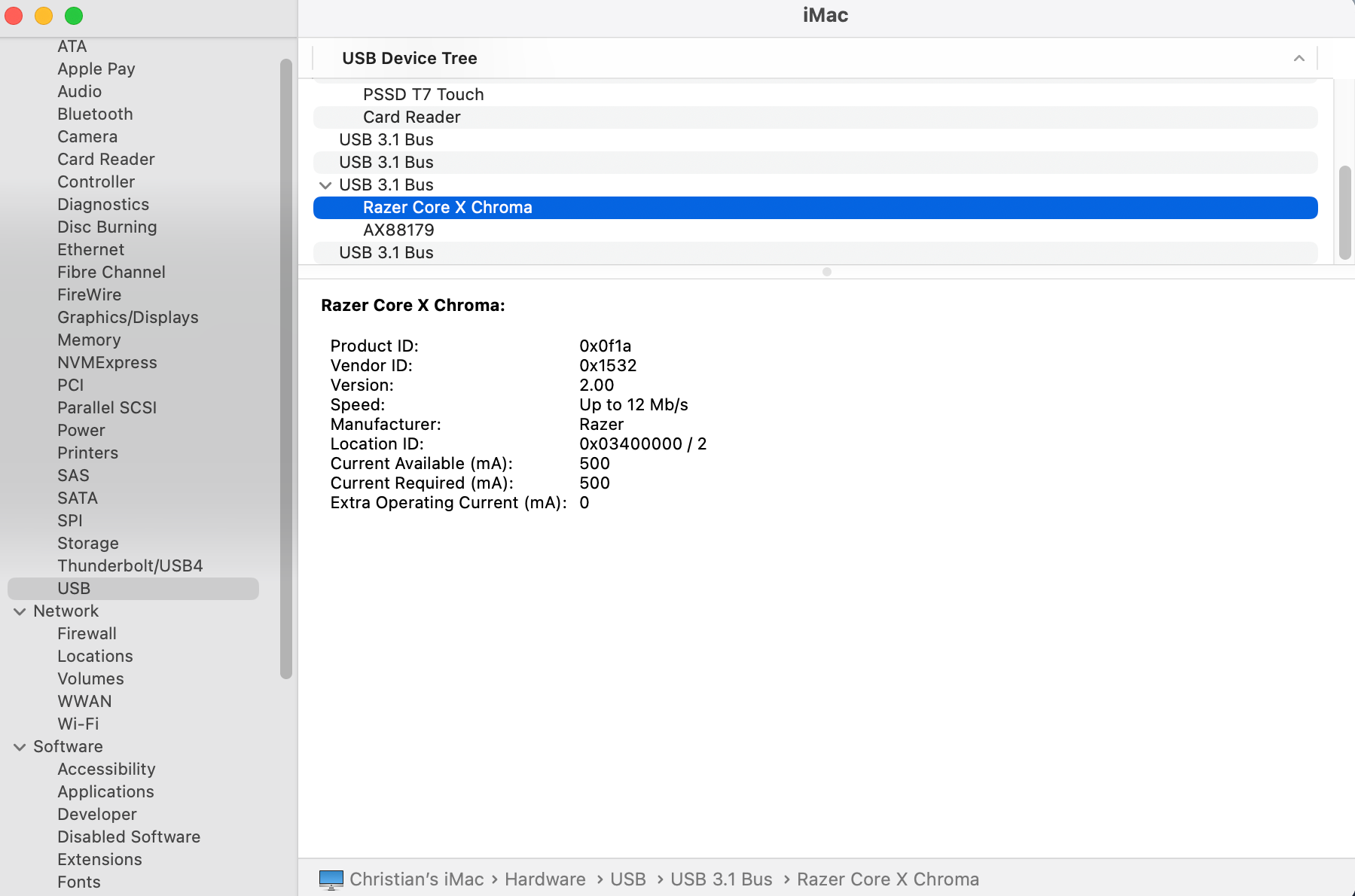Click Razer Core X Chroma in path bar

[x=888, y=879]
